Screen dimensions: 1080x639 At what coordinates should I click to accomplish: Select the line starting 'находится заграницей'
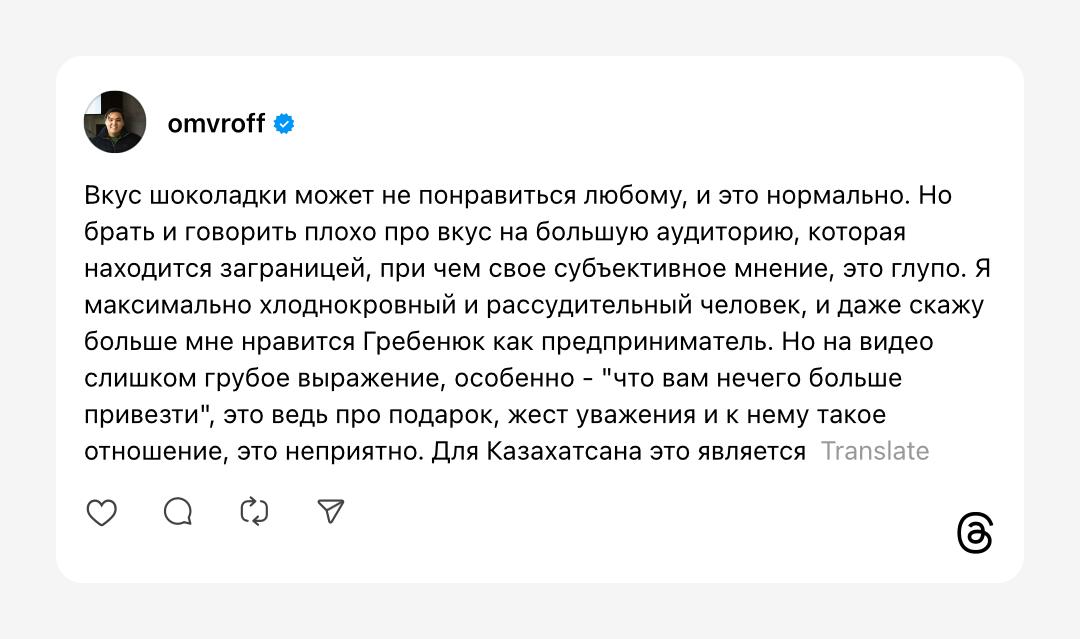point(537,269)
